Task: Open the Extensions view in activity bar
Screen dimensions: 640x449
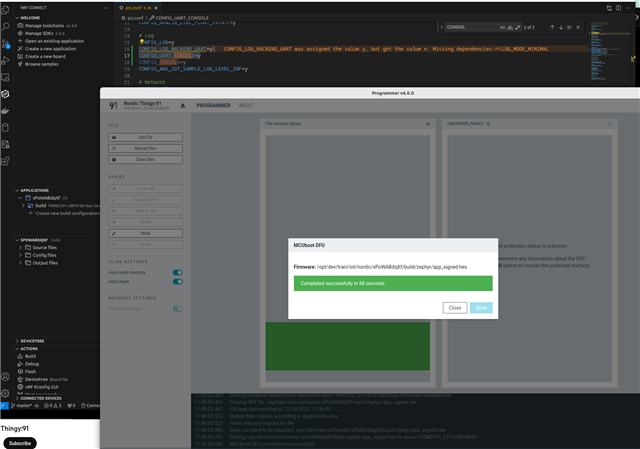Action: coord(5,161)
